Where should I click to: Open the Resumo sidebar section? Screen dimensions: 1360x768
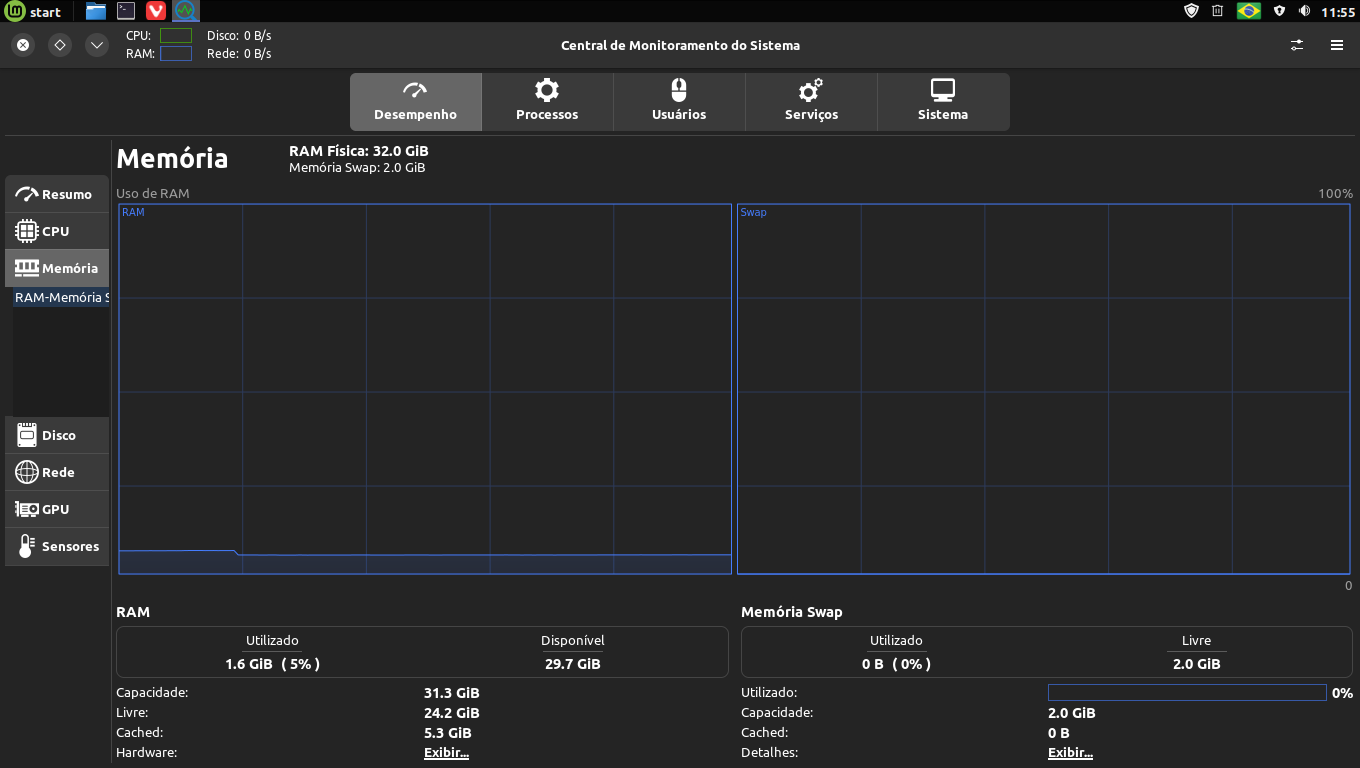(x=57, y=194)
